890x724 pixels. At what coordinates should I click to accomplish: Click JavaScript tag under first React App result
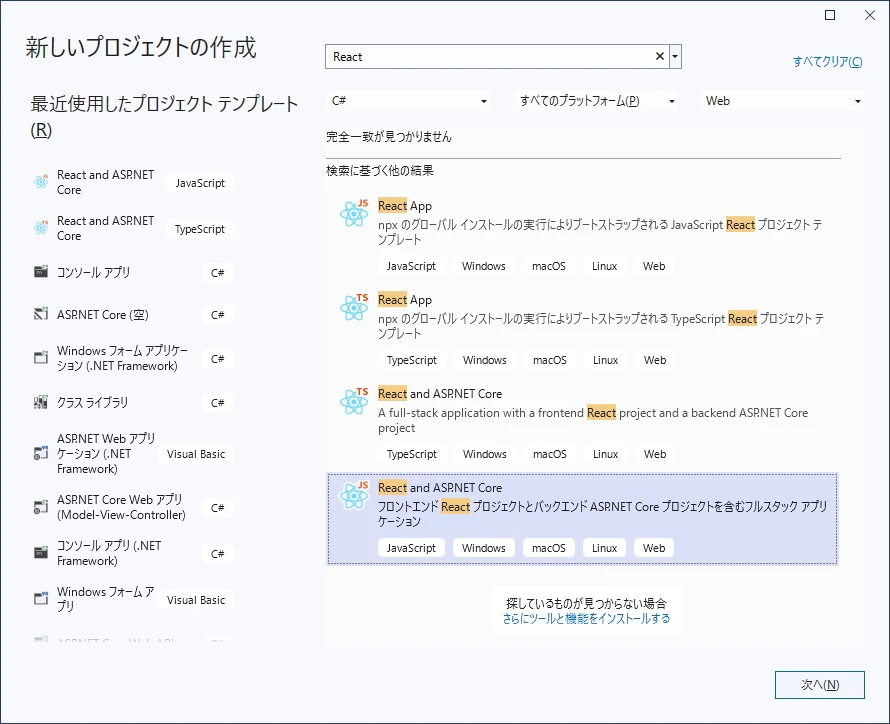411,266
